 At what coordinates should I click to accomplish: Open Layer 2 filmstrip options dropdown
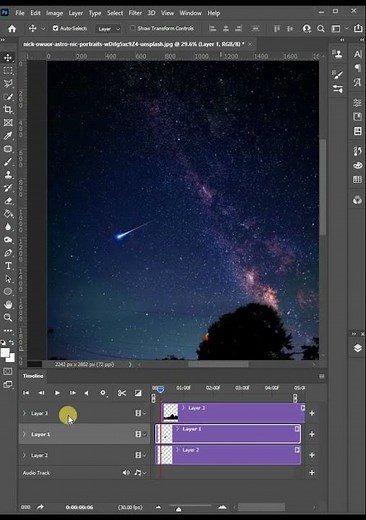pyautogui.click(x=140, y=455)
